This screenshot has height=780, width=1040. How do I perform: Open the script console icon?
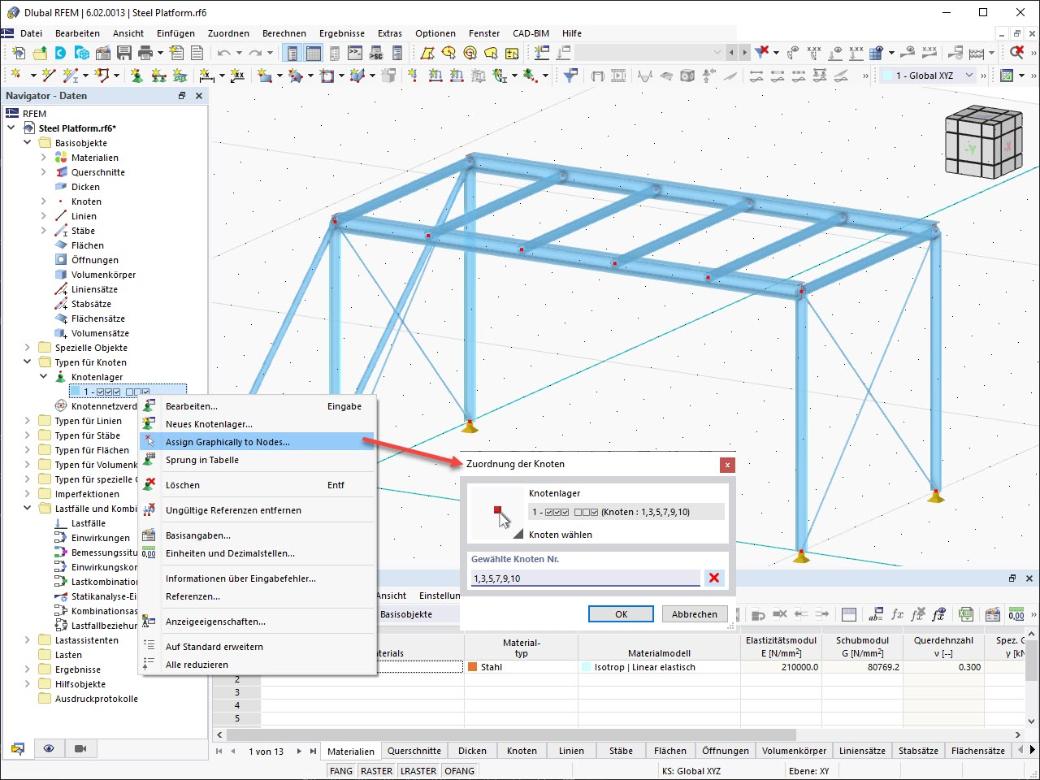point(356,52)
